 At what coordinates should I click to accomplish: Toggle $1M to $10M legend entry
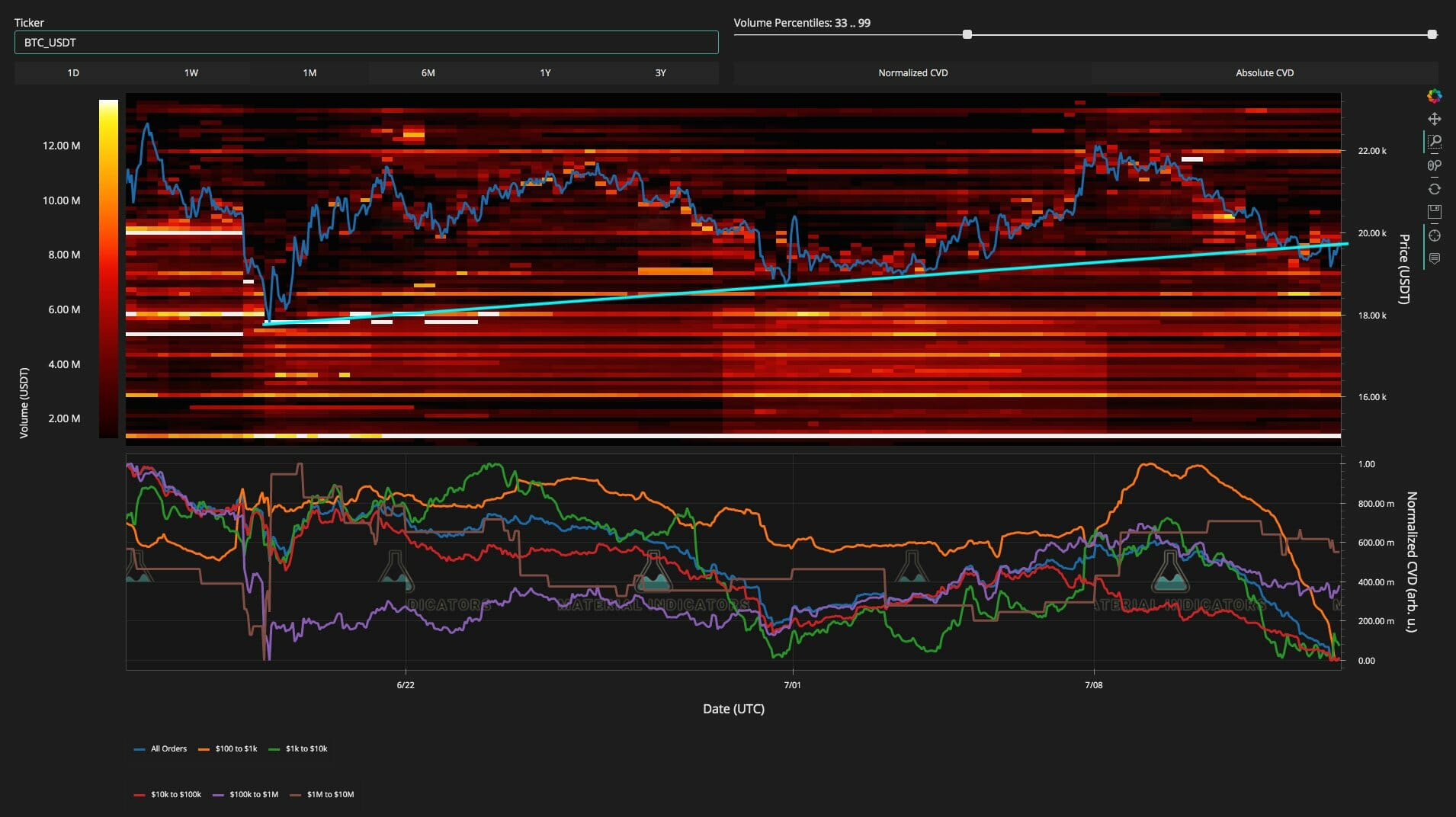tap(322, 795)
